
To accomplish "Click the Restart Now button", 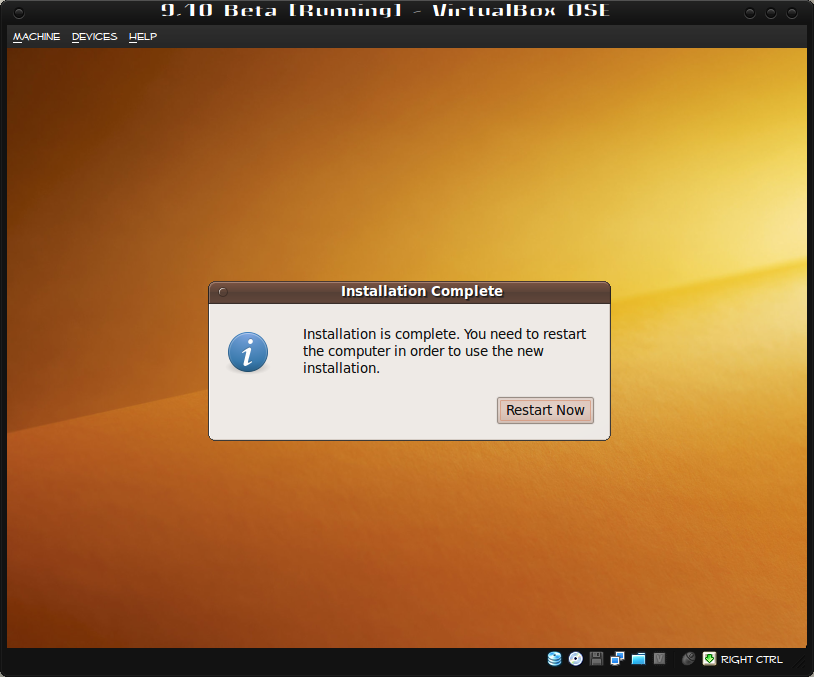I will (545, 410).
